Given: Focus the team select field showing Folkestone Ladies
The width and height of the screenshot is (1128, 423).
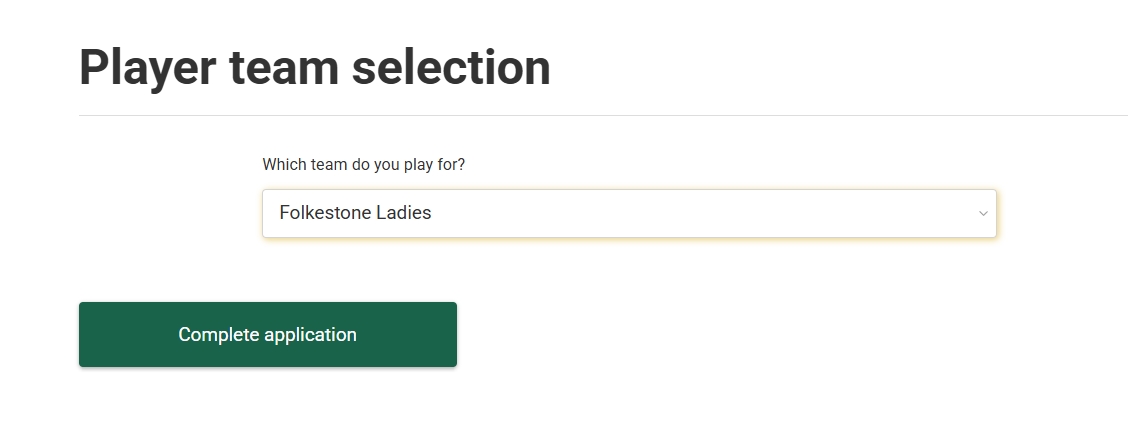Looking at the screenshot, I should [629, 213].
